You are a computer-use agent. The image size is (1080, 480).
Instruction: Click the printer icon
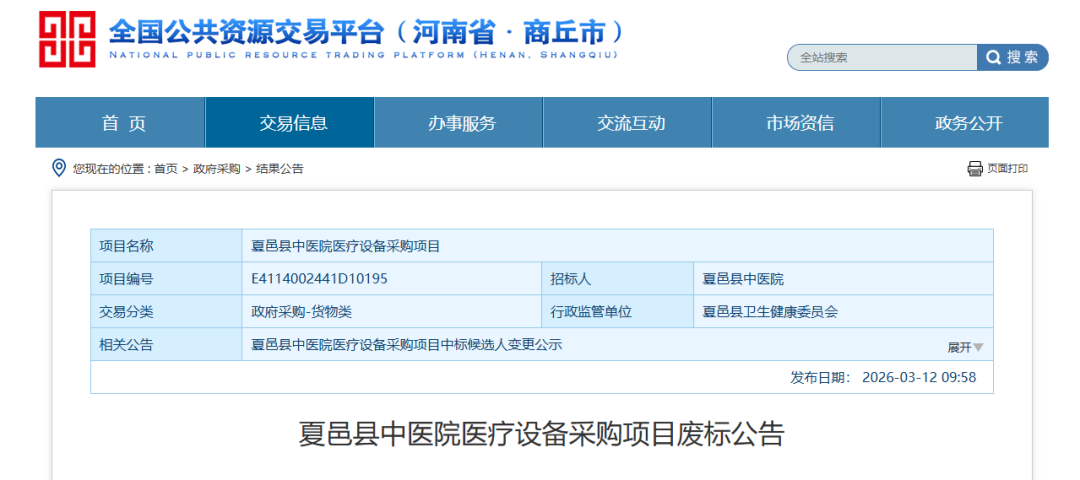pos(975,169)
